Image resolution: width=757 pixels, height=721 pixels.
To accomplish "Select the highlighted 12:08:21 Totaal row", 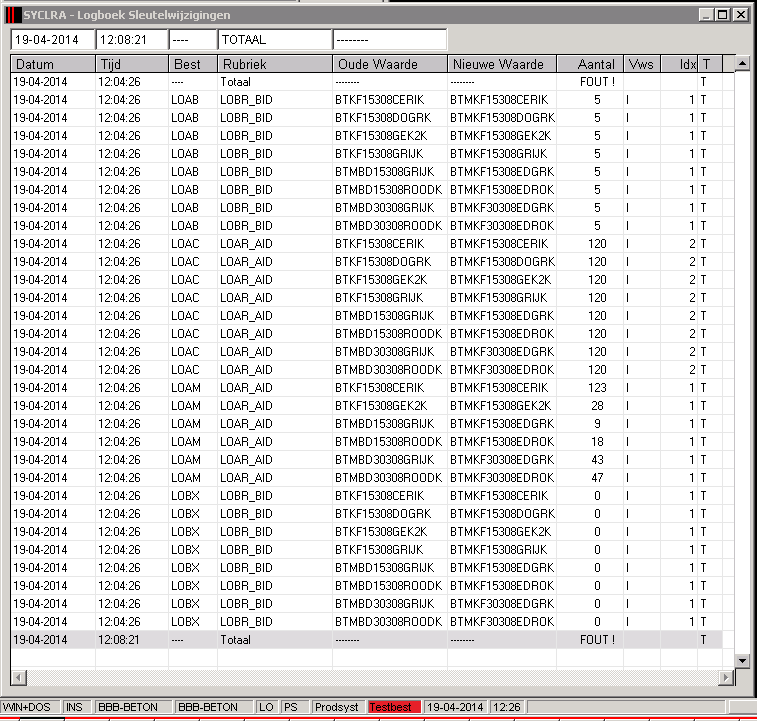I will (x=366, y=639).
